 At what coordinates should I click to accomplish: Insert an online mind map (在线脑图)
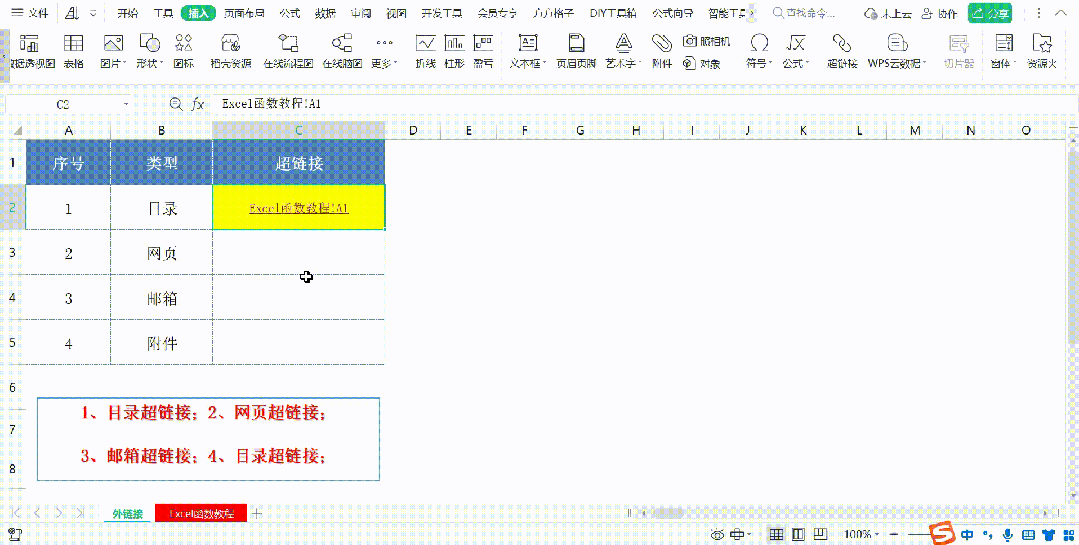pos(342,51)
